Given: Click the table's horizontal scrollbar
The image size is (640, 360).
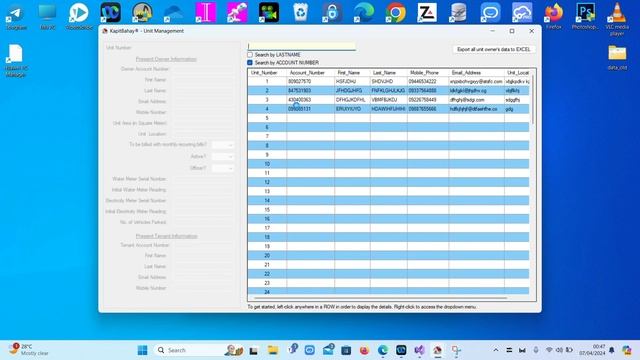Looking at the screenshot, I should (380, 298).
